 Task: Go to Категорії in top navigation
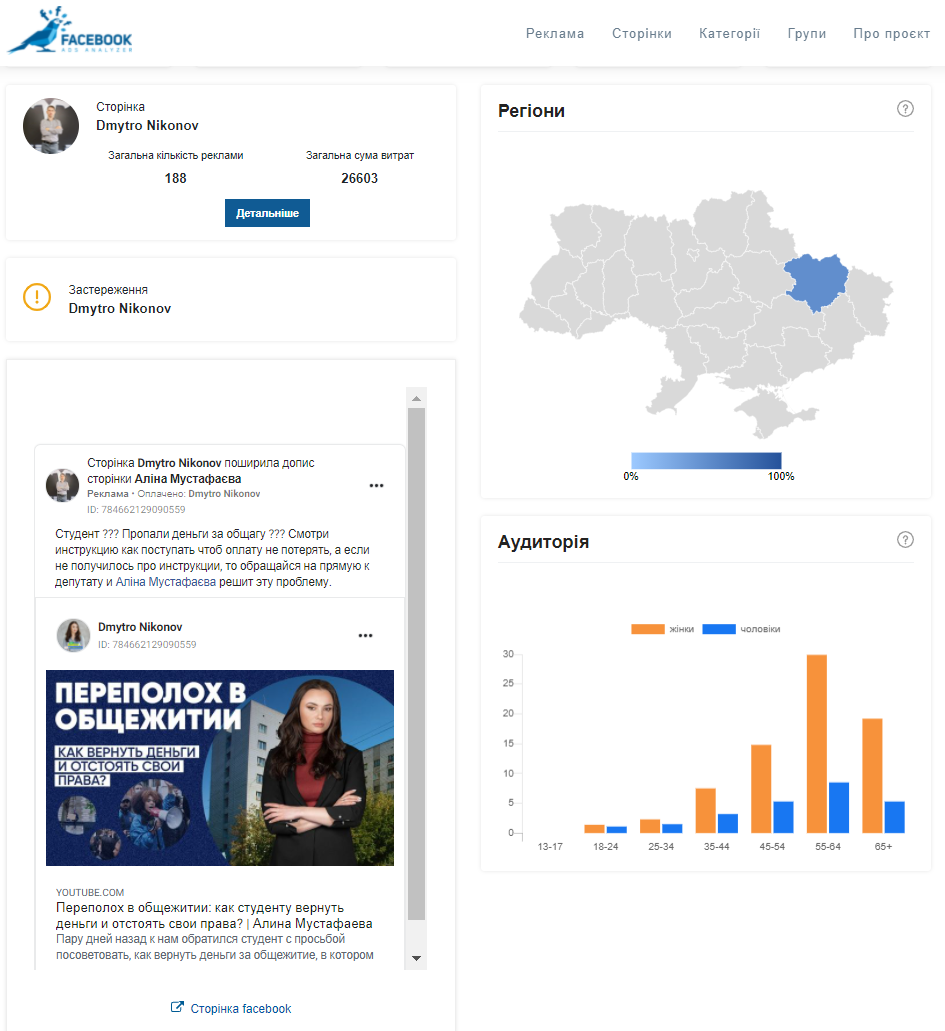pos(729,33)
